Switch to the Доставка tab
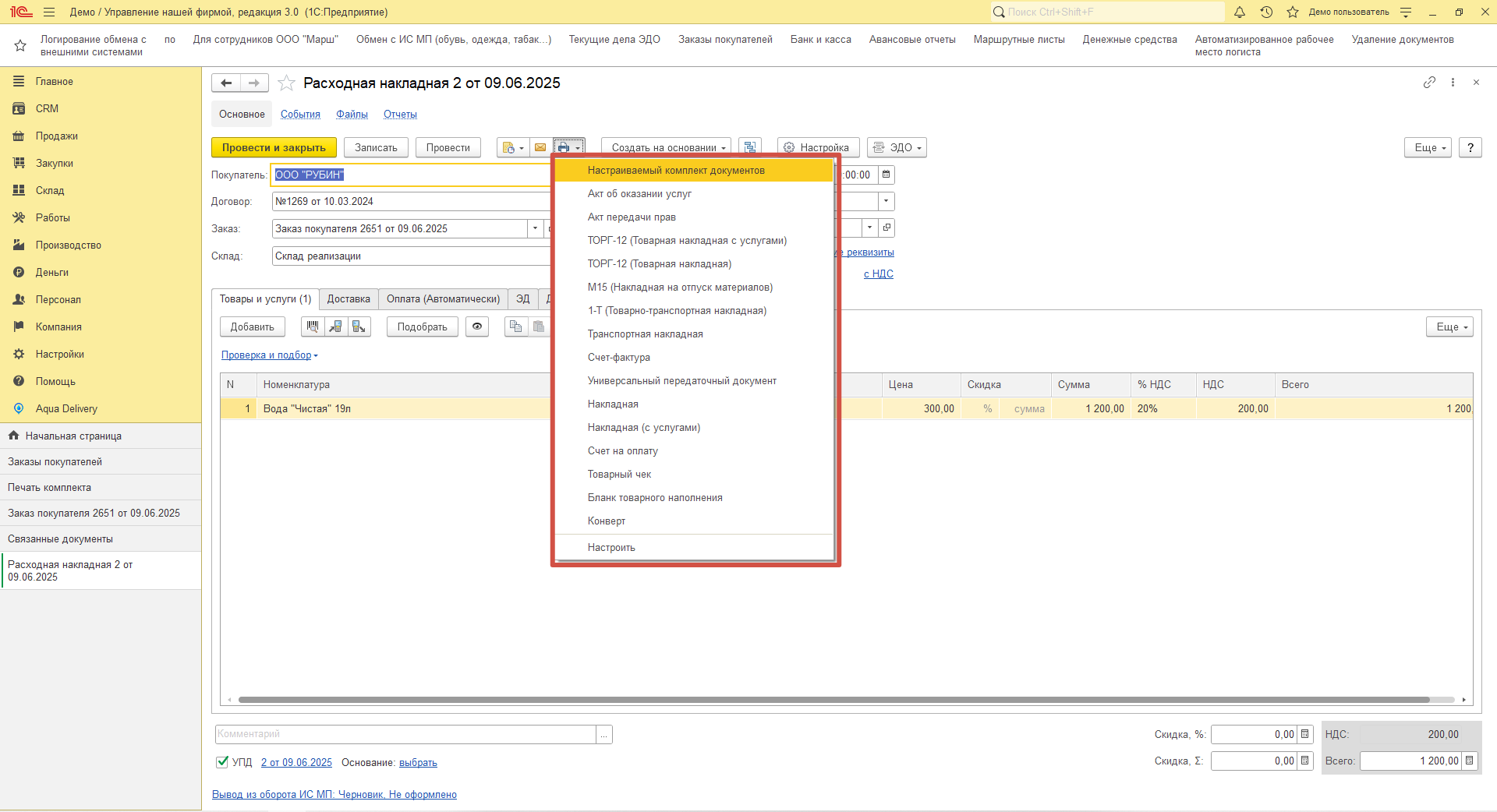Screen dimensions: 1497x812 coord(349,299)
